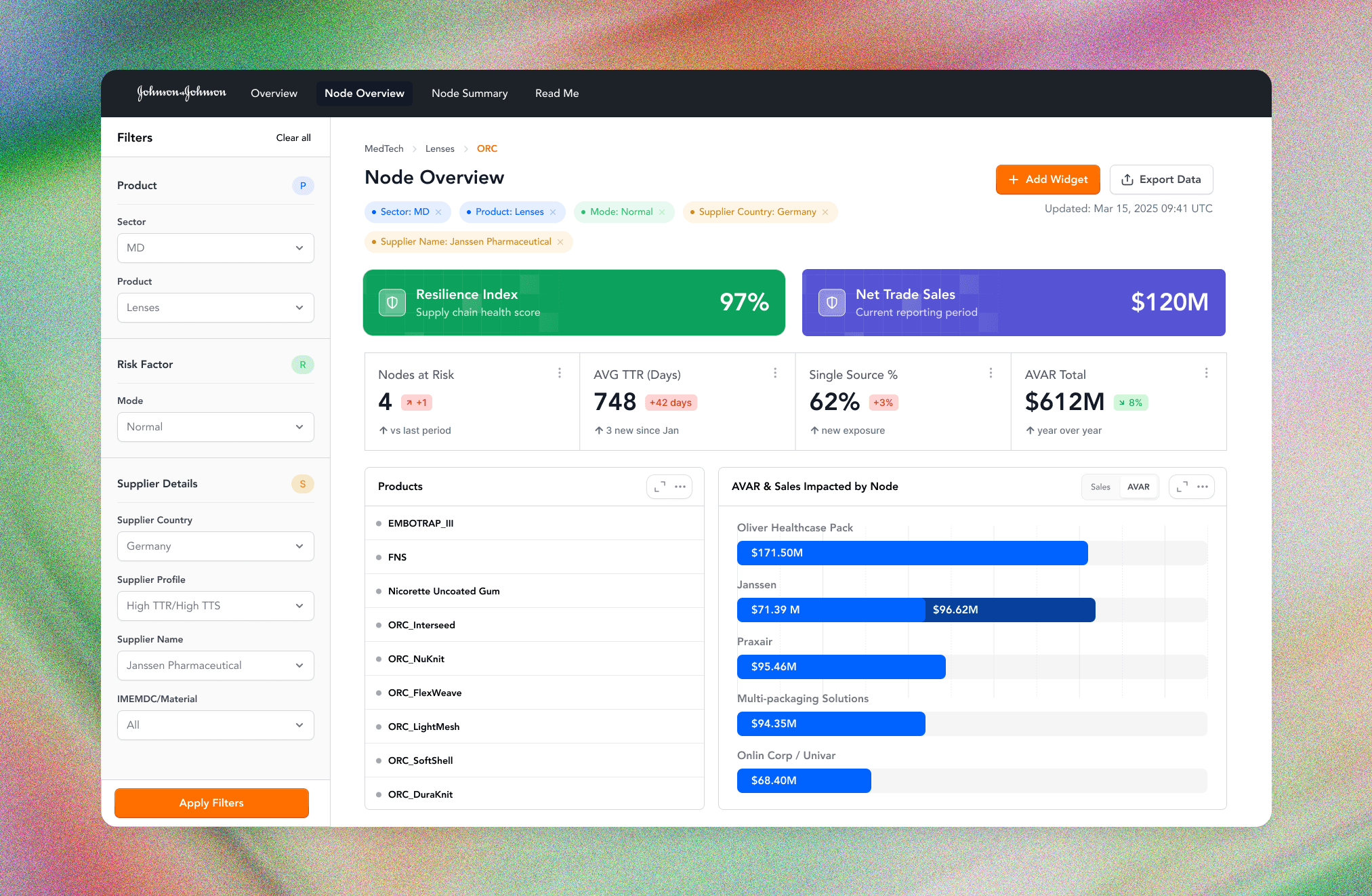This screenshot has width=1372, height=896.
Task: Open the Sector MD dropdown
Action: (215, 248)
